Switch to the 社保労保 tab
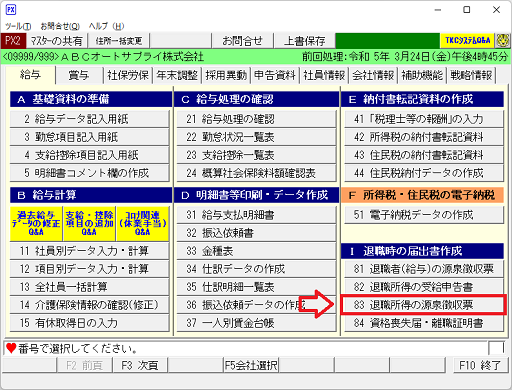This screenshot has width=512, height=390. pos(128,75)
